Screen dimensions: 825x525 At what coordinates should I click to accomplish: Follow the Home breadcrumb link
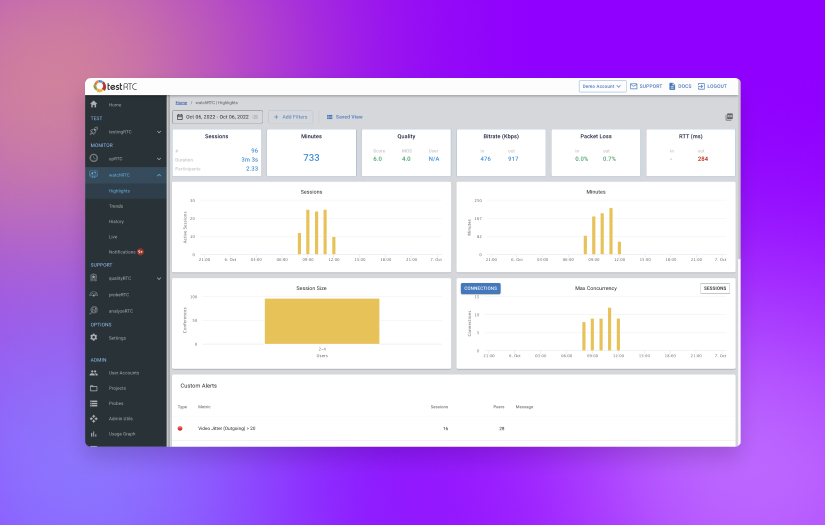click(181, 103)
